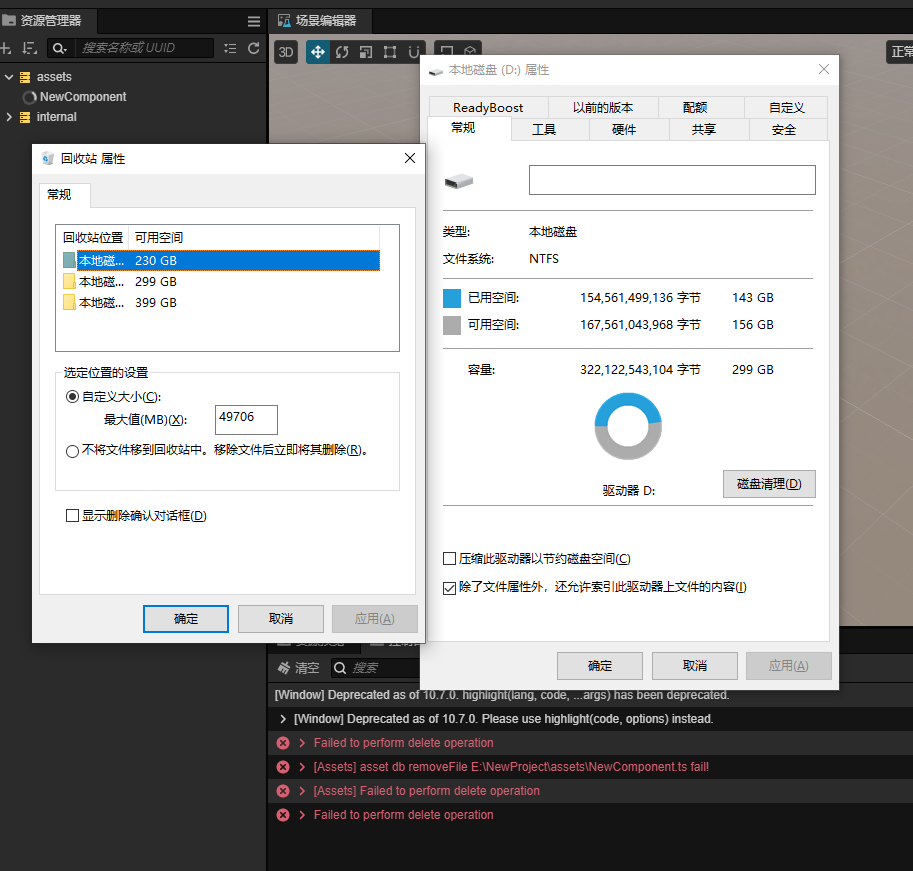Select the NewComponent asset
Image resolution: width=913 pixels, height=871 pixels.
(83, 97)
